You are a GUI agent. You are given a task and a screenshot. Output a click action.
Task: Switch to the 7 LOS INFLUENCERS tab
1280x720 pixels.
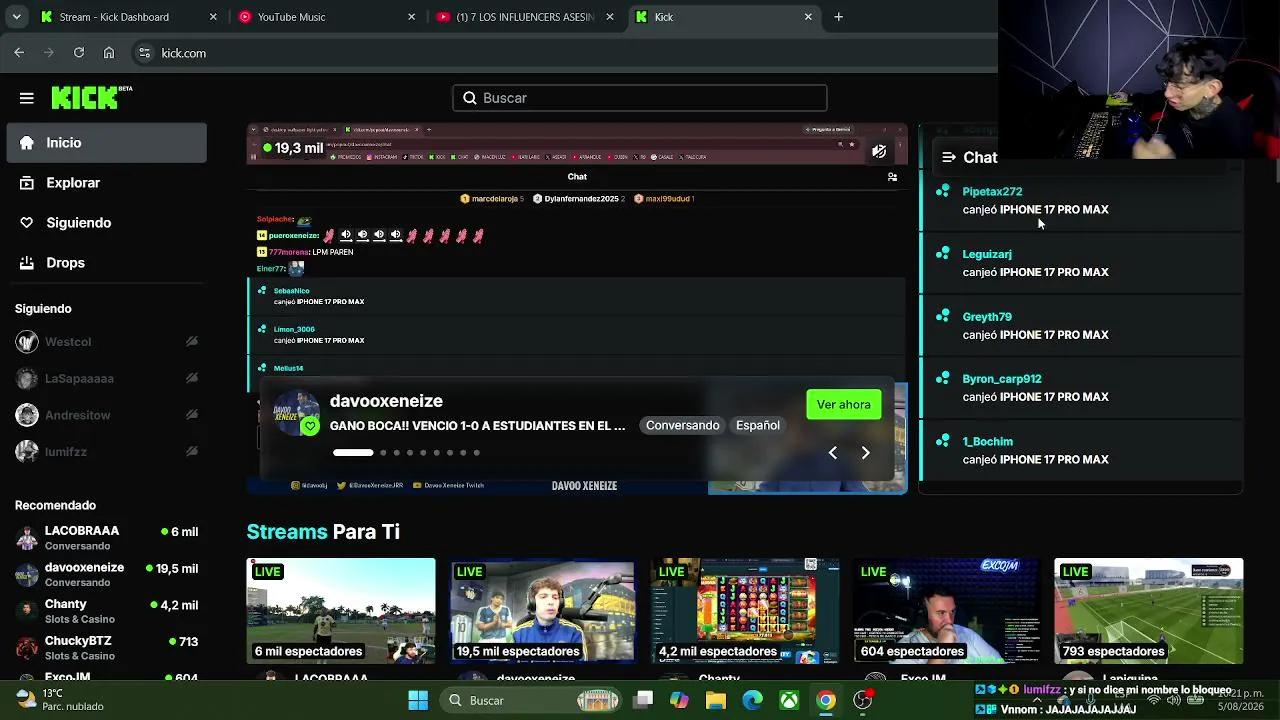[524, 17]
